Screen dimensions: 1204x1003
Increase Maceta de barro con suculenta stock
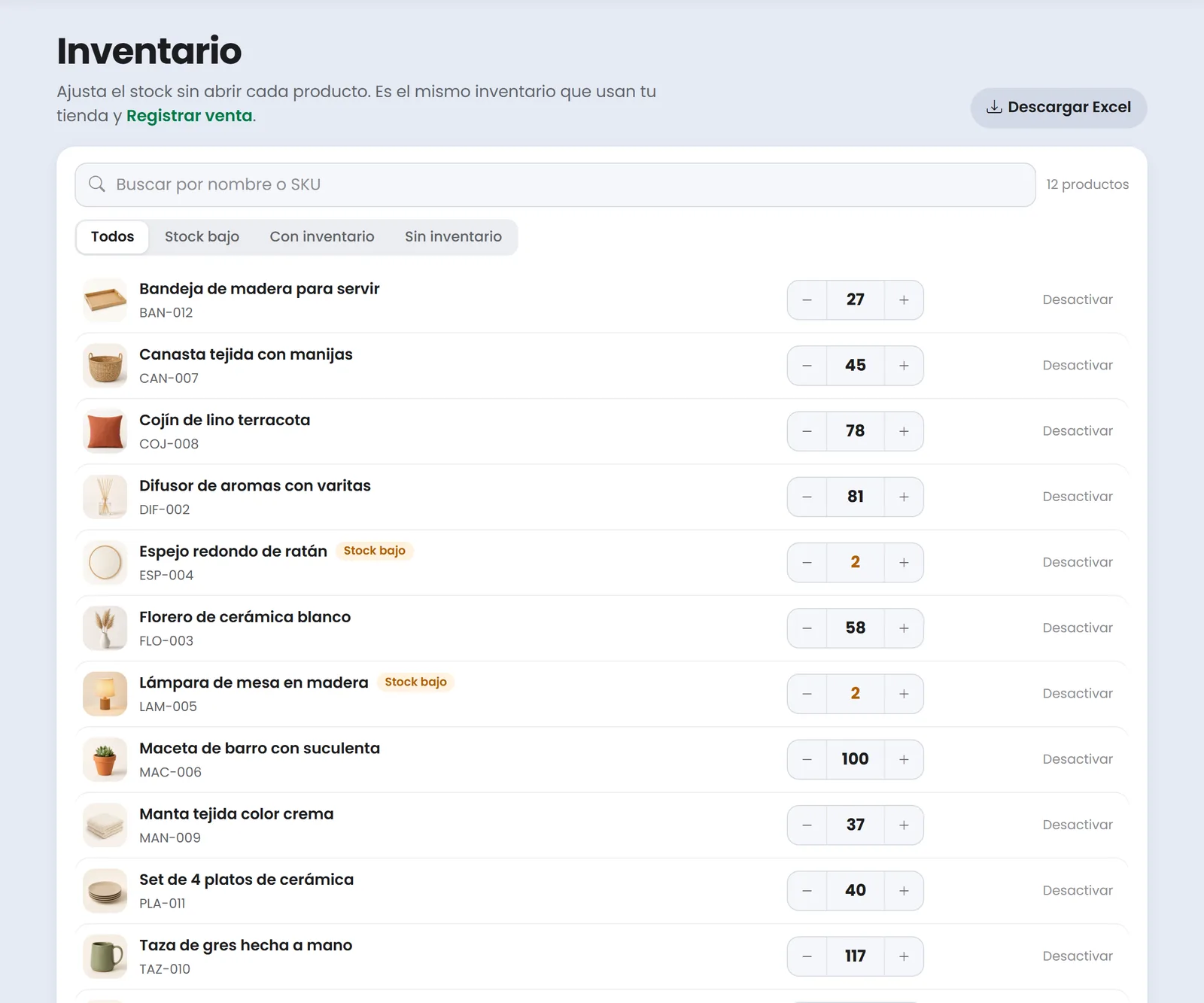point(904,759)
